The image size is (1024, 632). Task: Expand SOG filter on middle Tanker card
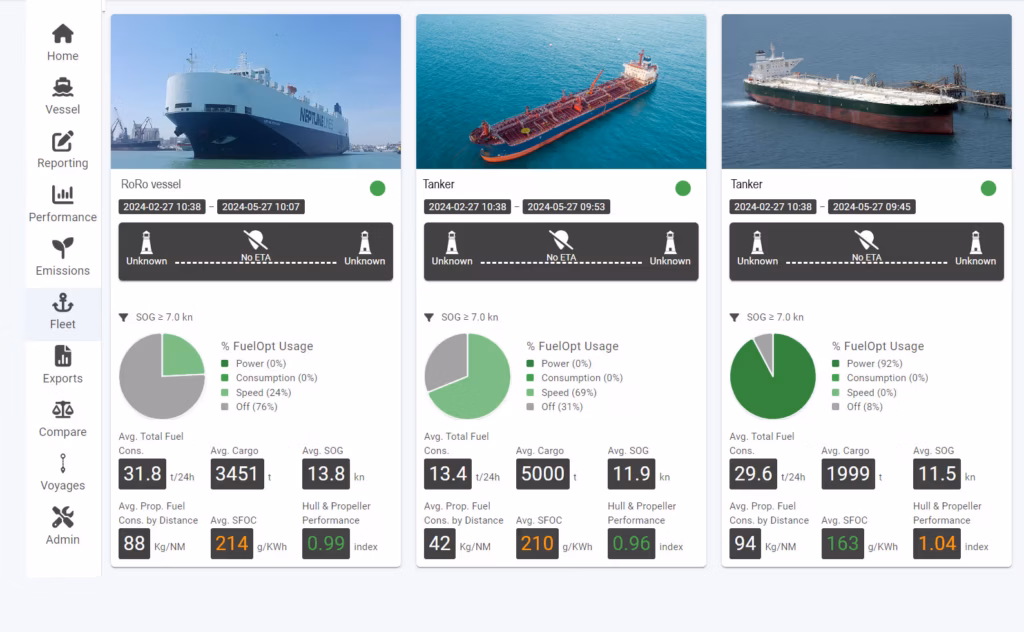(429, 317)
